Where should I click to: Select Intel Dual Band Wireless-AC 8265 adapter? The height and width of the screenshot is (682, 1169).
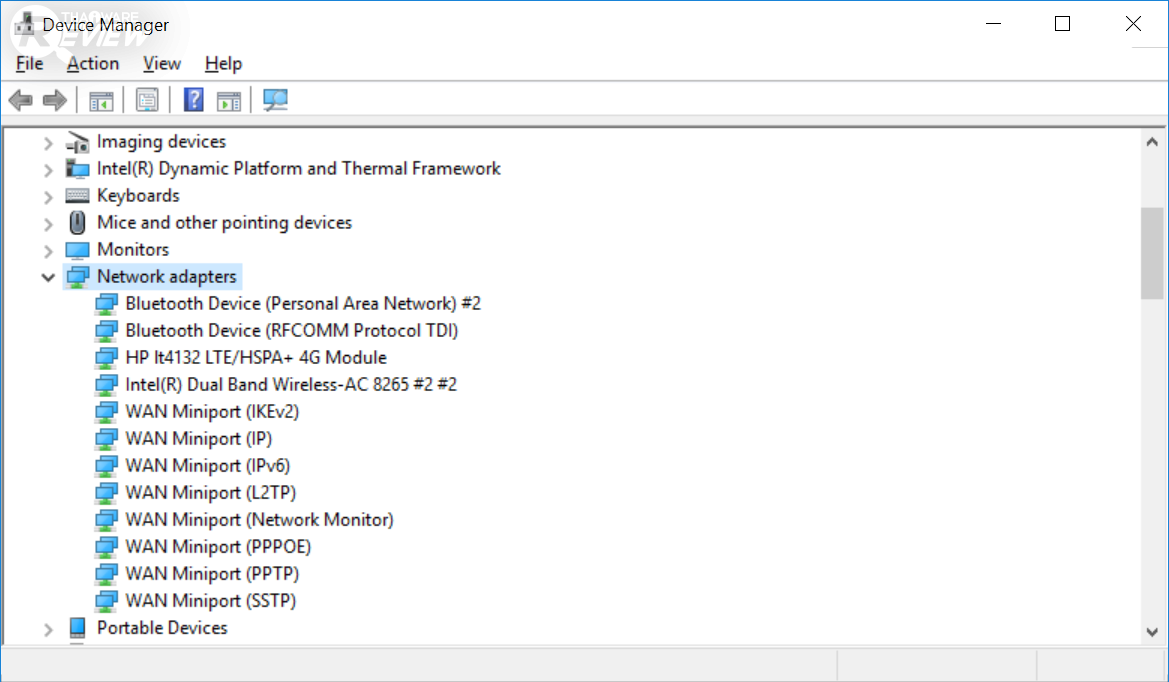click(x=290, y=384)
